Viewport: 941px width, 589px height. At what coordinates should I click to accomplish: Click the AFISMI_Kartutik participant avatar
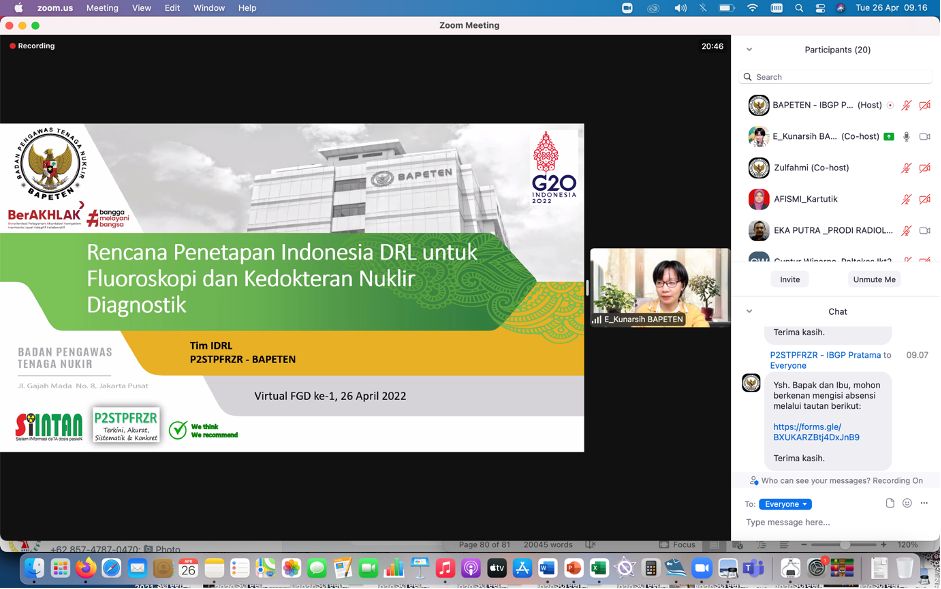(759, 199)
